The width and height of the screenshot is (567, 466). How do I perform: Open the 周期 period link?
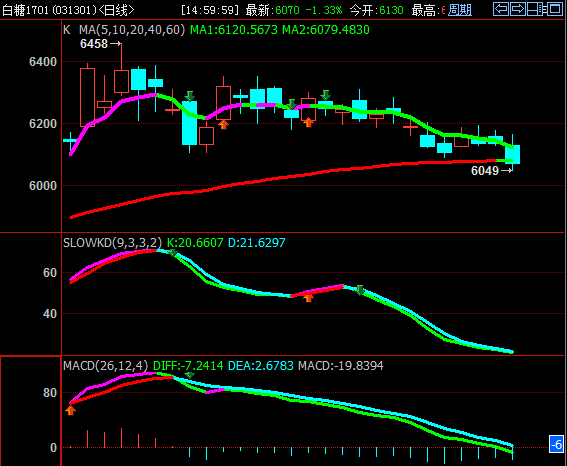(460, 10)
